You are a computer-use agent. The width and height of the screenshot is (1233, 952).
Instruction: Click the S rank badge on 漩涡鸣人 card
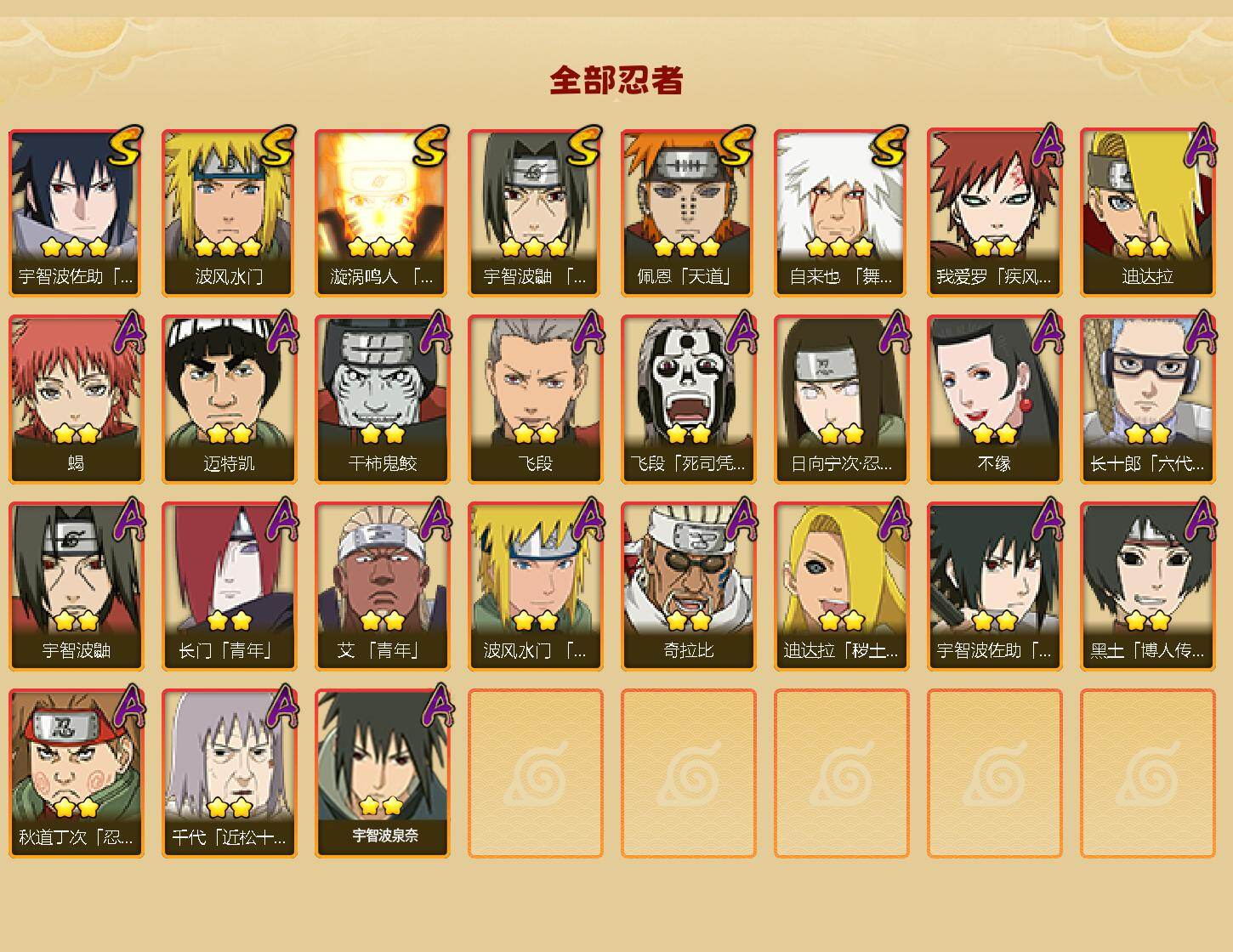pyautogui.click(x=431, y=145)
